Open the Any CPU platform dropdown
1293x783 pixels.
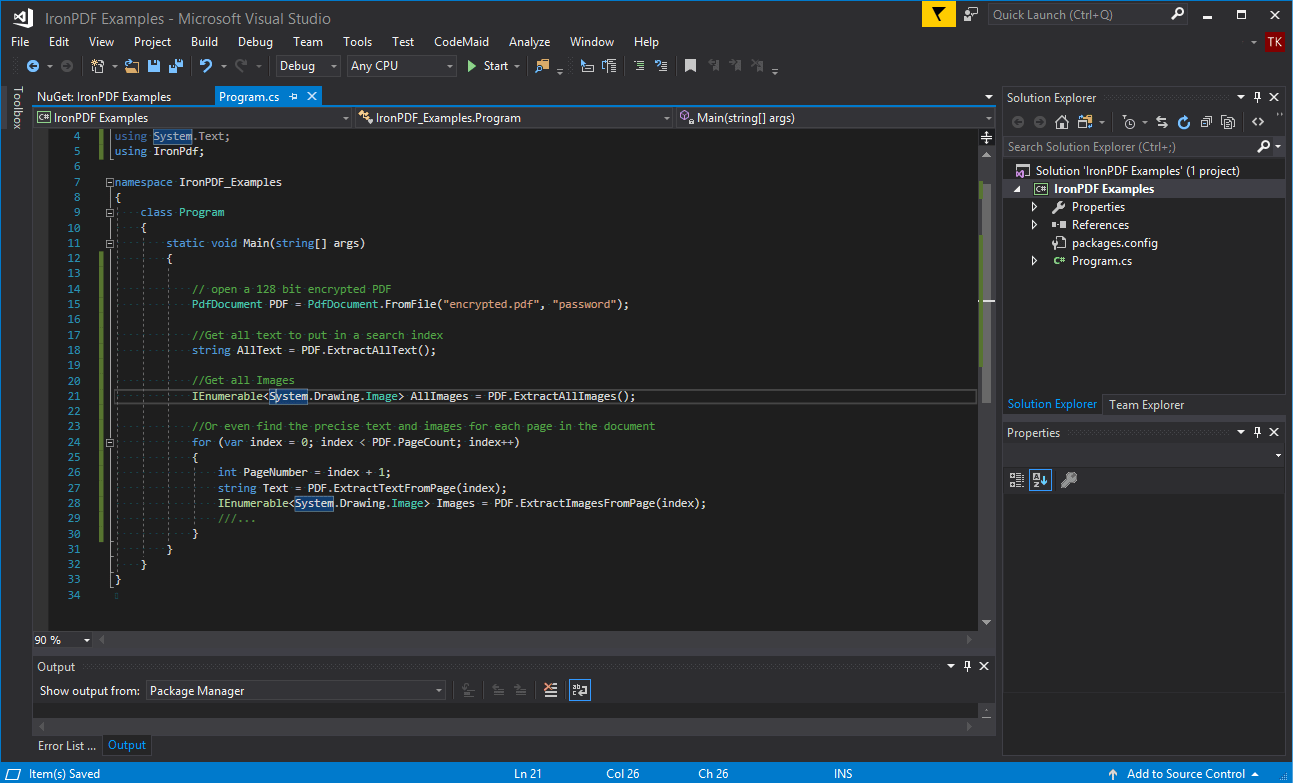[x=402, y=66]
